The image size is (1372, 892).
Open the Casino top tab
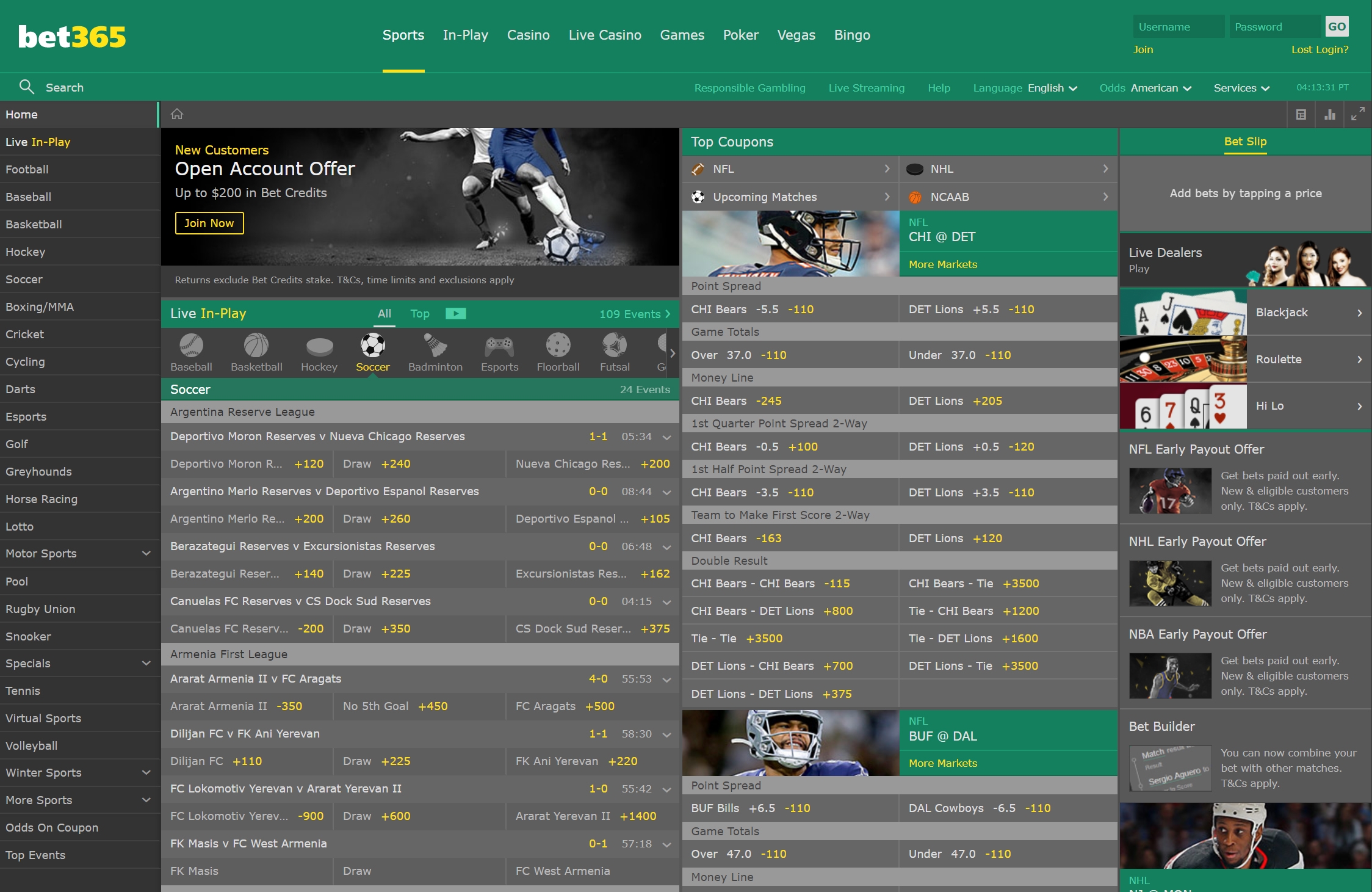tap(529, 35)
